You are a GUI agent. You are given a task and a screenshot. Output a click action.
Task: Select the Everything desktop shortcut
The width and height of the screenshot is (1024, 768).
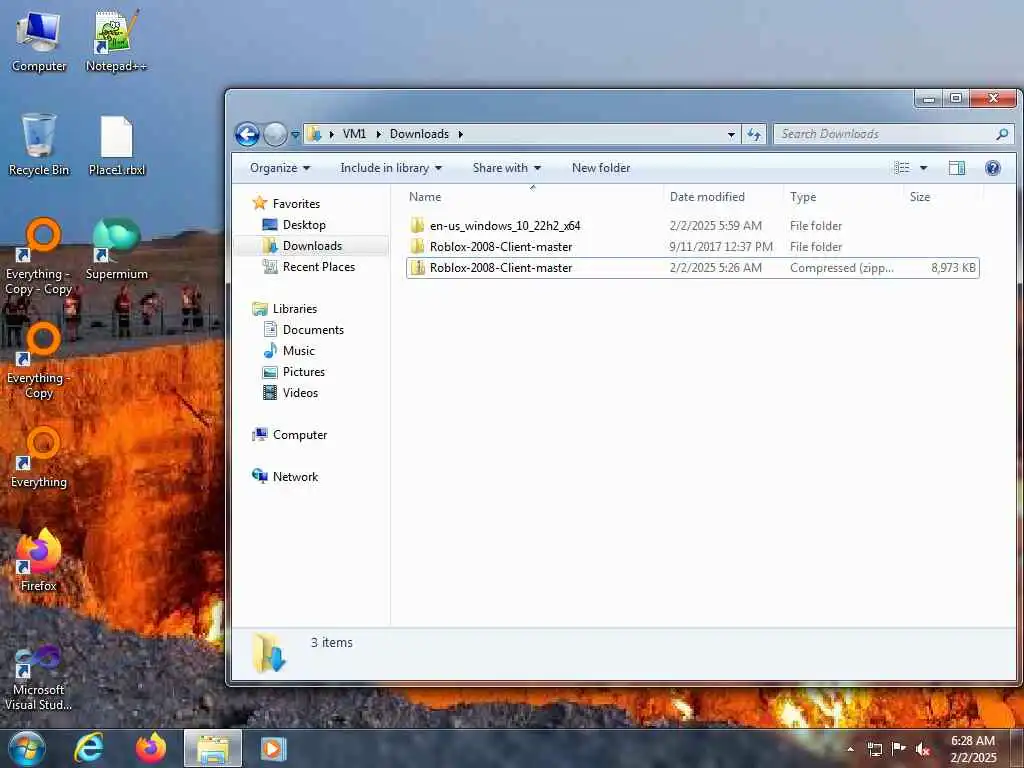[39, 457]
